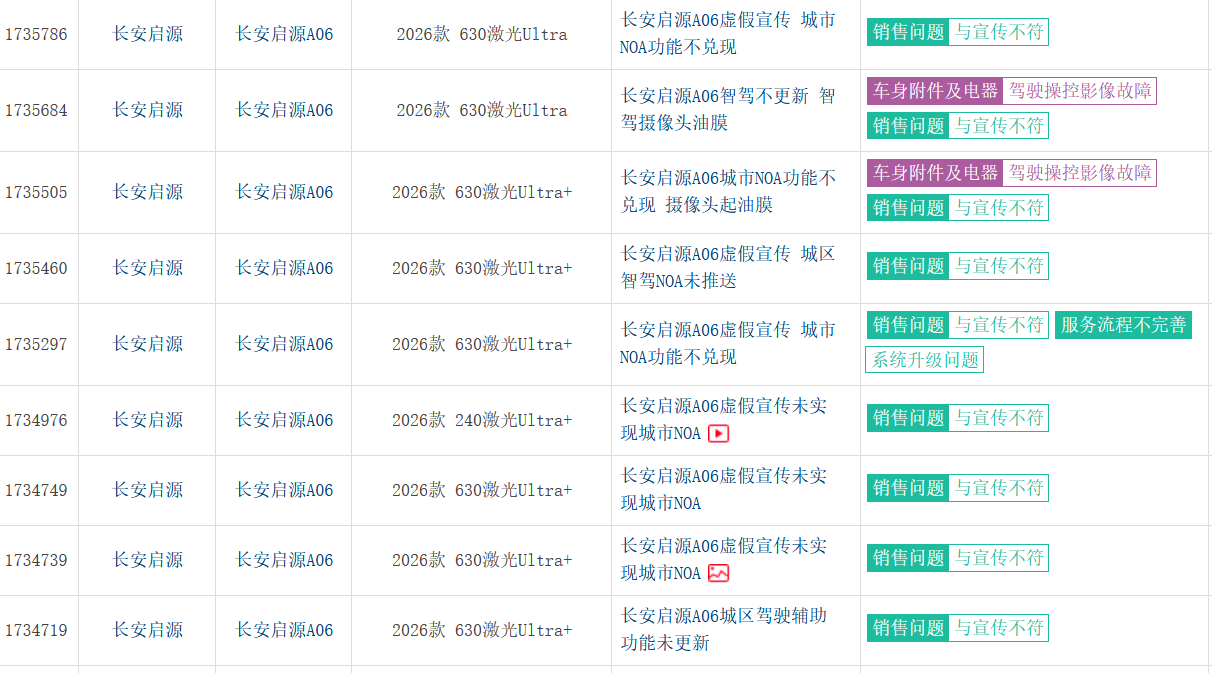Click 销售问题 与宣传不符 tag in row 1735460

tap(957, 266)
